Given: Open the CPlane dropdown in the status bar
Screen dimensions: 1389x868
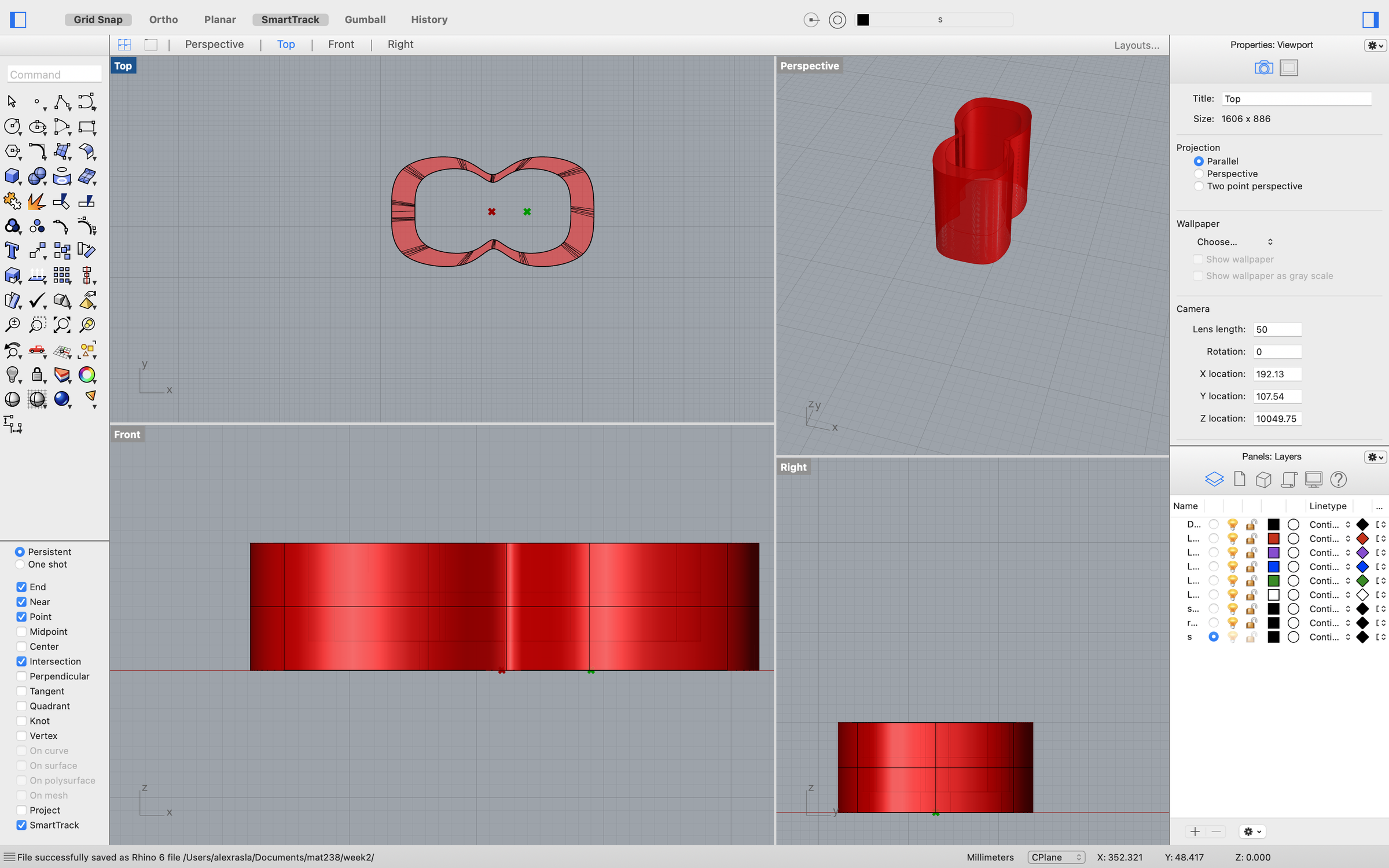Looking at the screenshot, I should (1056, 857).
